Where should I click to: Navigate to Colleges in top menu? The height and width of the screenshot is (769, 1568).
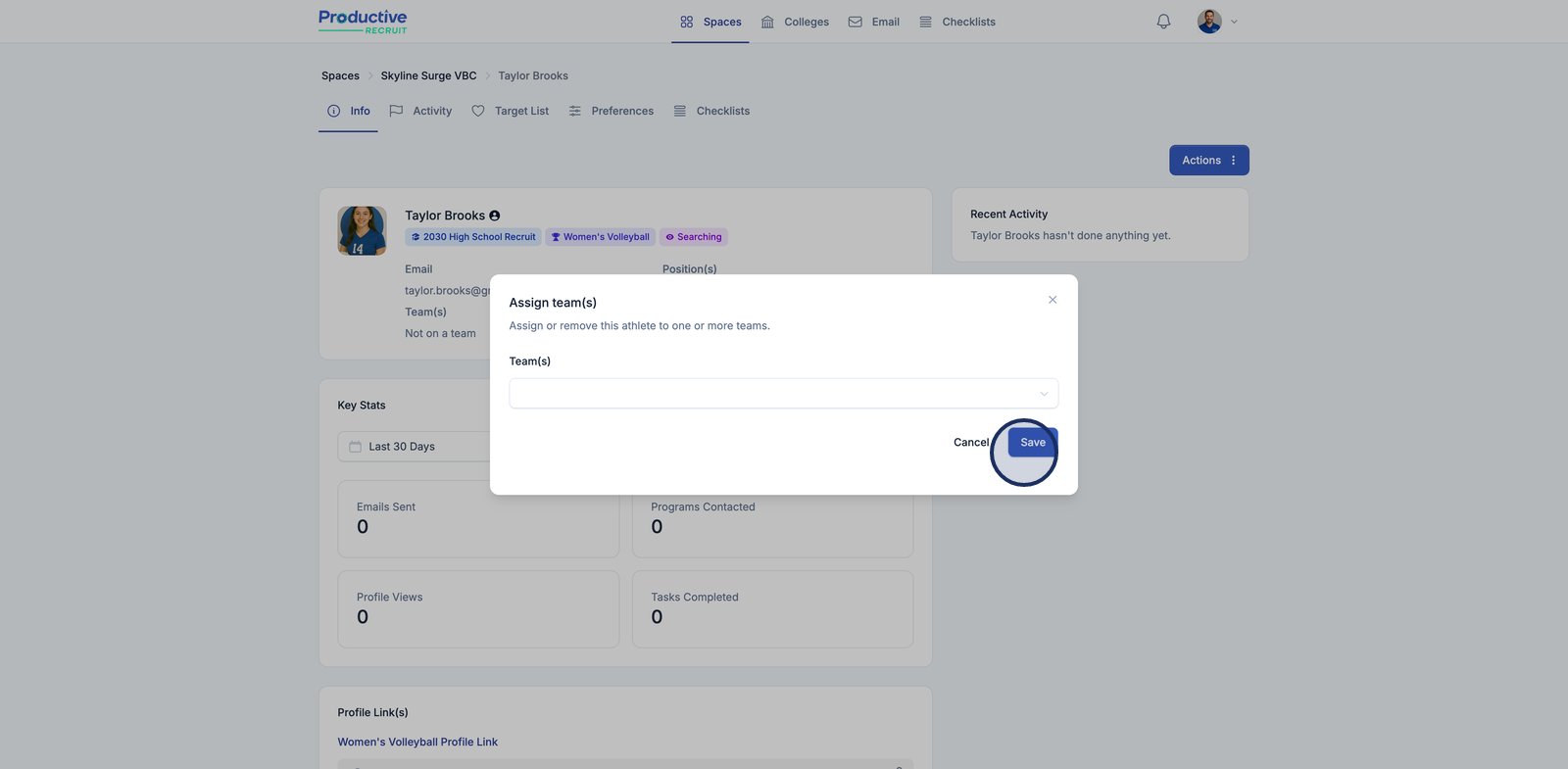click(795, 22)
